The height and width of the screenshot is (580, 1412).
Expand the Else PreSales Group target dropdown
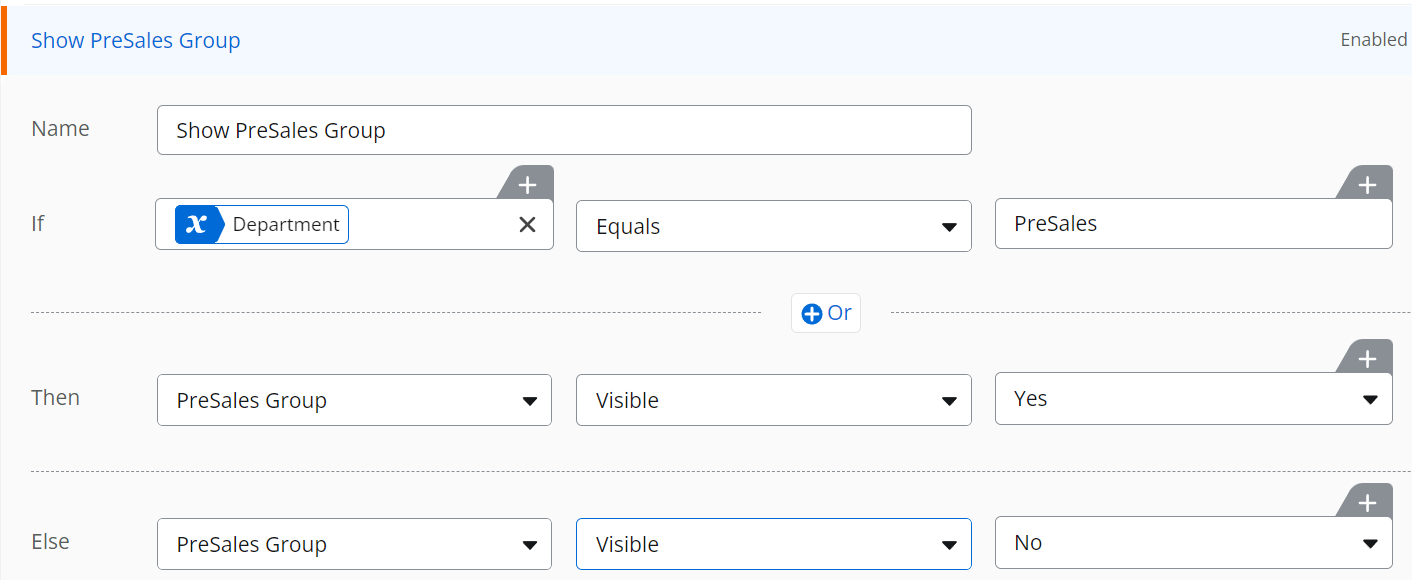(354, 544)
